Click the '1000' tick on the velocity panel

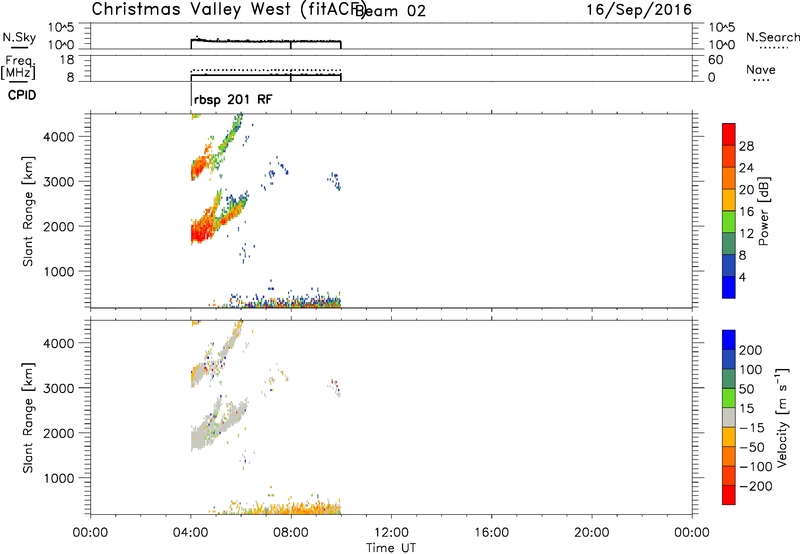(x=58, y=478)
